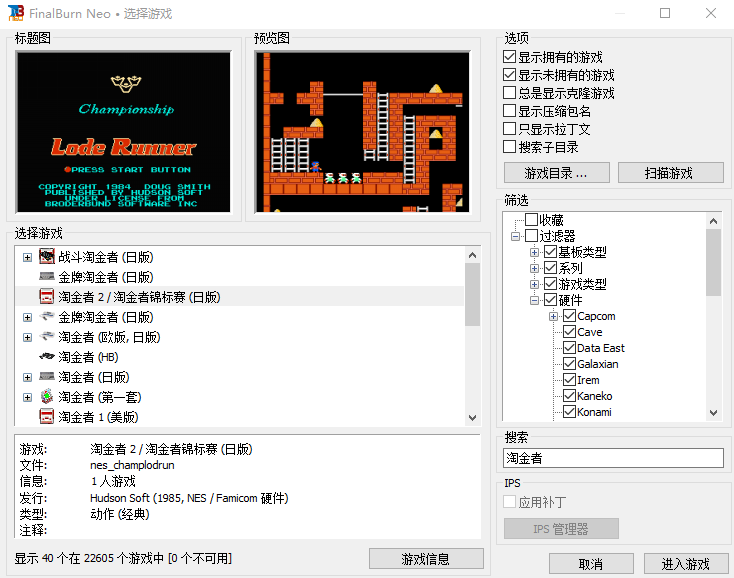
Task: Collapse the 过滤器 filter tree node
Action: [x=515, y=236]
